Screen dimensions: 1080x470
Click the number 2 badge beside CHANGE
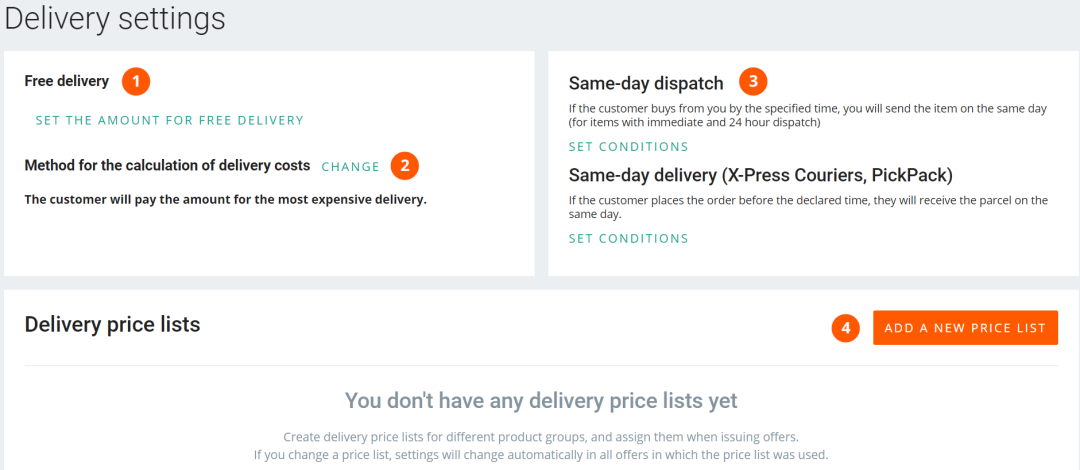[405, 166]
